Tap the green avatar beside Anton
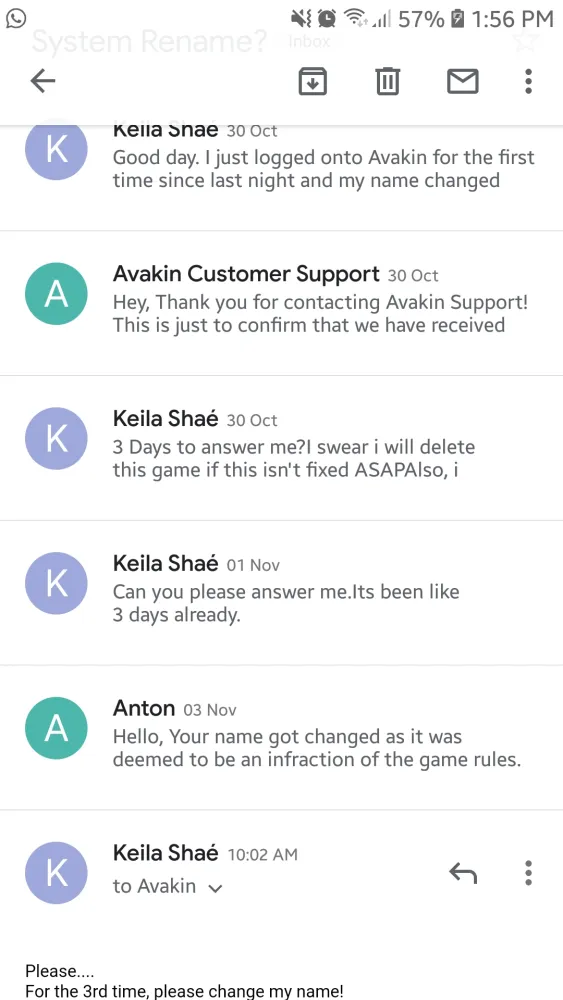 coord(56,728)
